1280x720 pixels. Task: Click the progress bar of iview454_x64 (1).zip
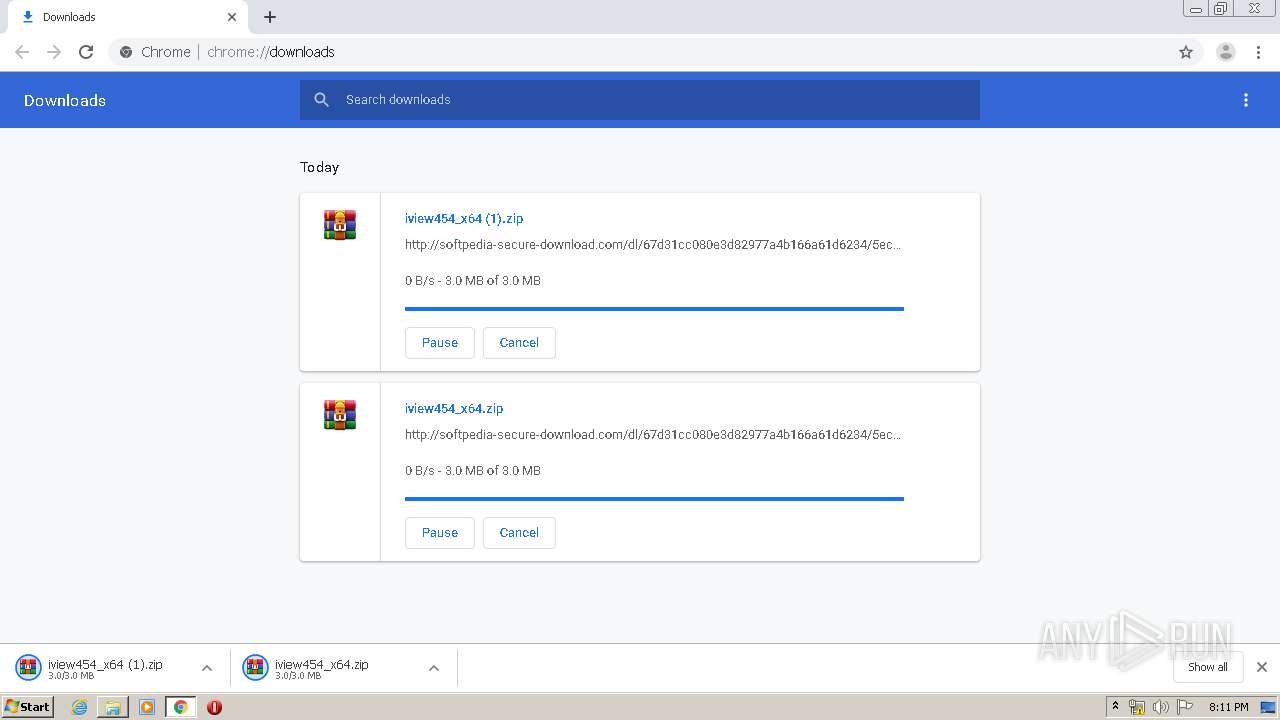[x=654, y=309]
